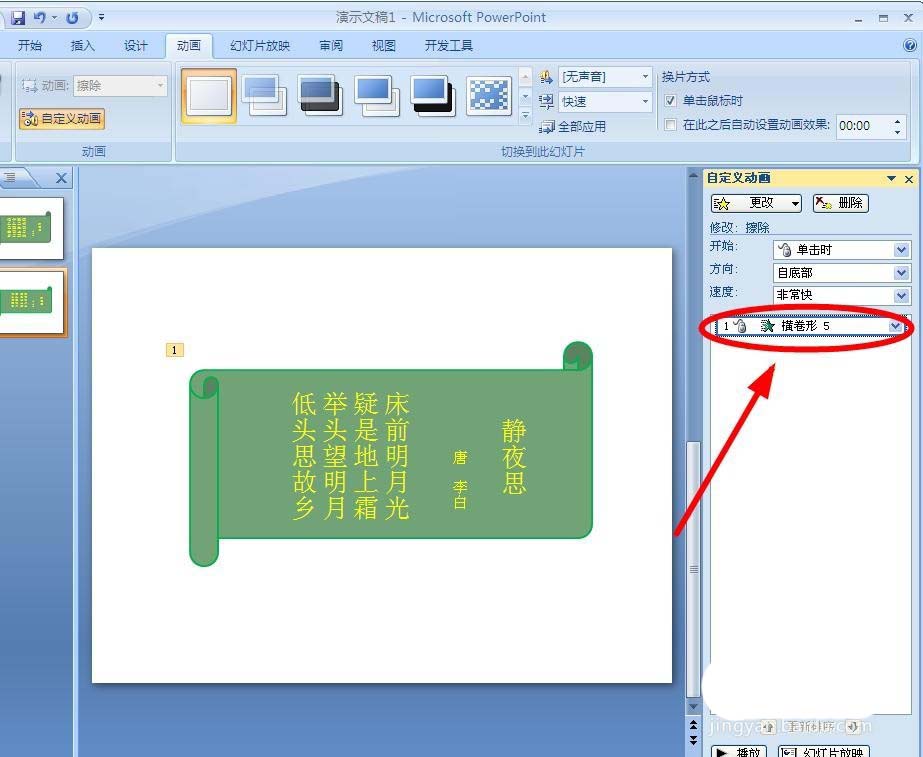Open the 插入 ribbon tab
Image resolution: width=923 pixels, height=757 pixels.
pos(82,45)
